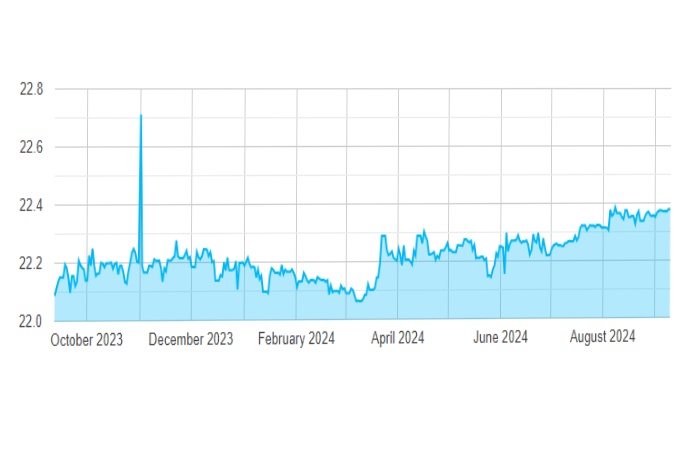Click the sharp dip at June 2024
This screenshot has height=450, width=700.
click(x=504, y=273)
